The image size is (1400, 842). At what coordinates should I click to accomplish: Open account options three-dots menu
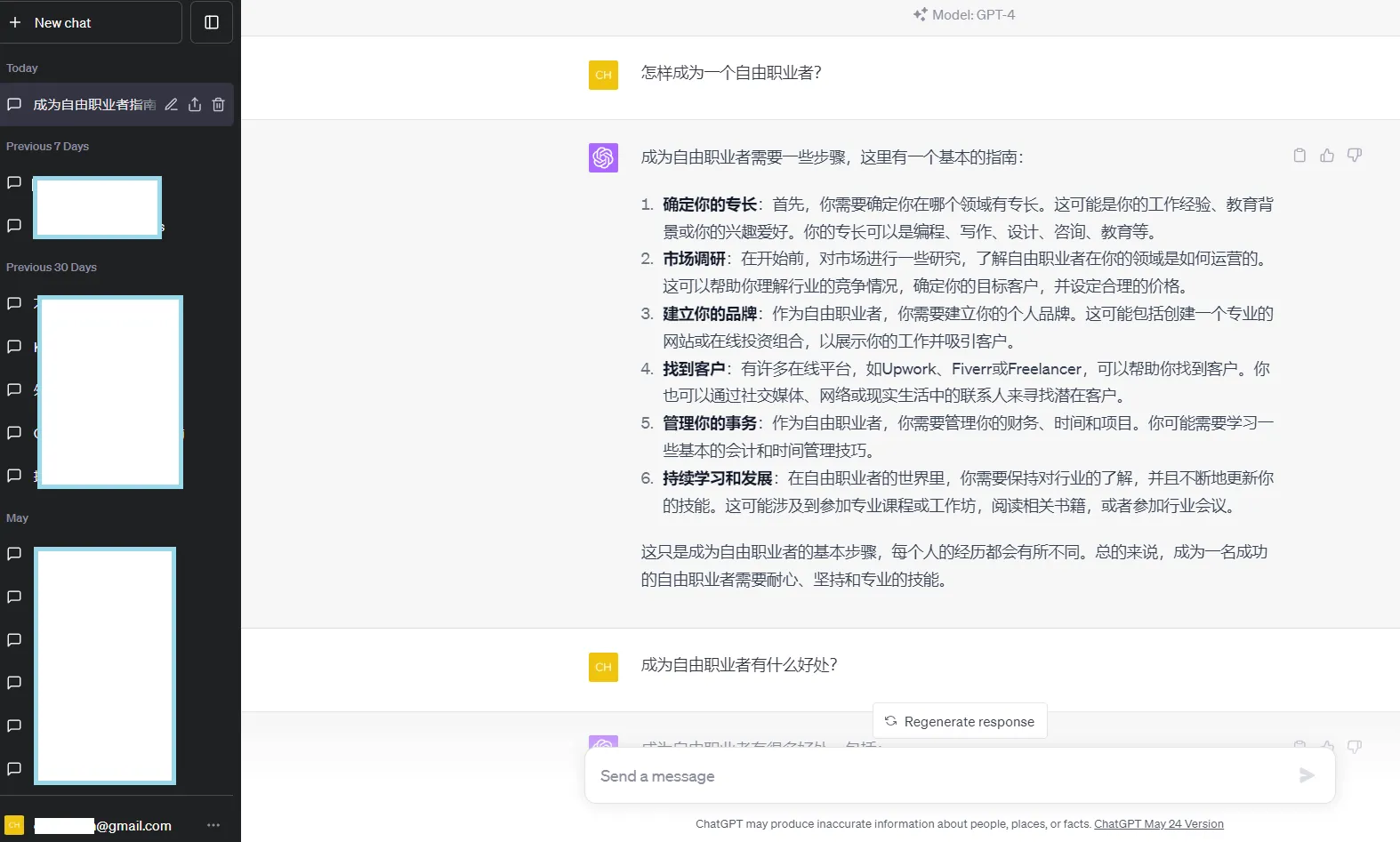(213, 825)
